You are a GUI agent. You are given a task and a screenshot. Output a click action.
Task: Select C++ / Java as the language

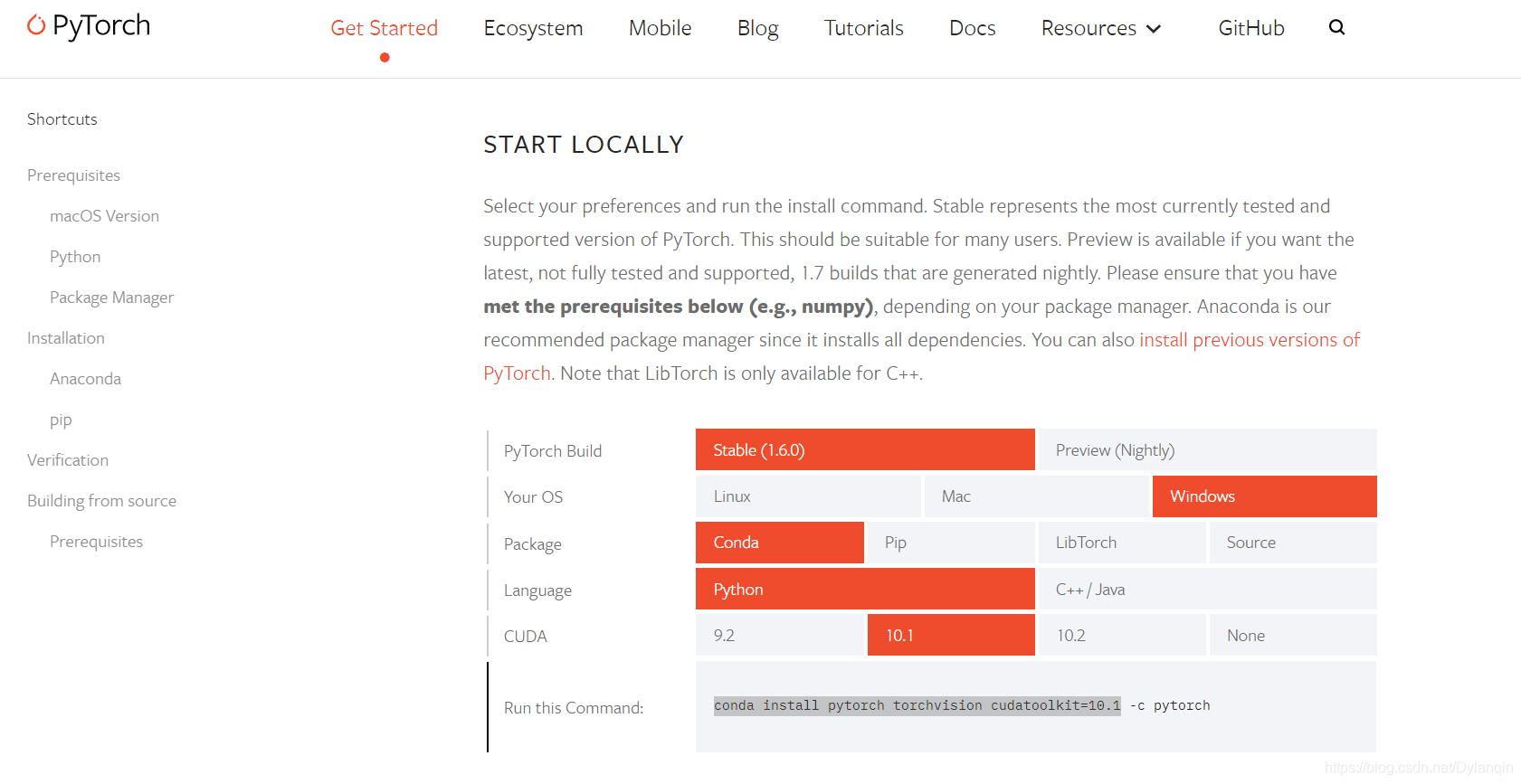(x=1208, y=589)
